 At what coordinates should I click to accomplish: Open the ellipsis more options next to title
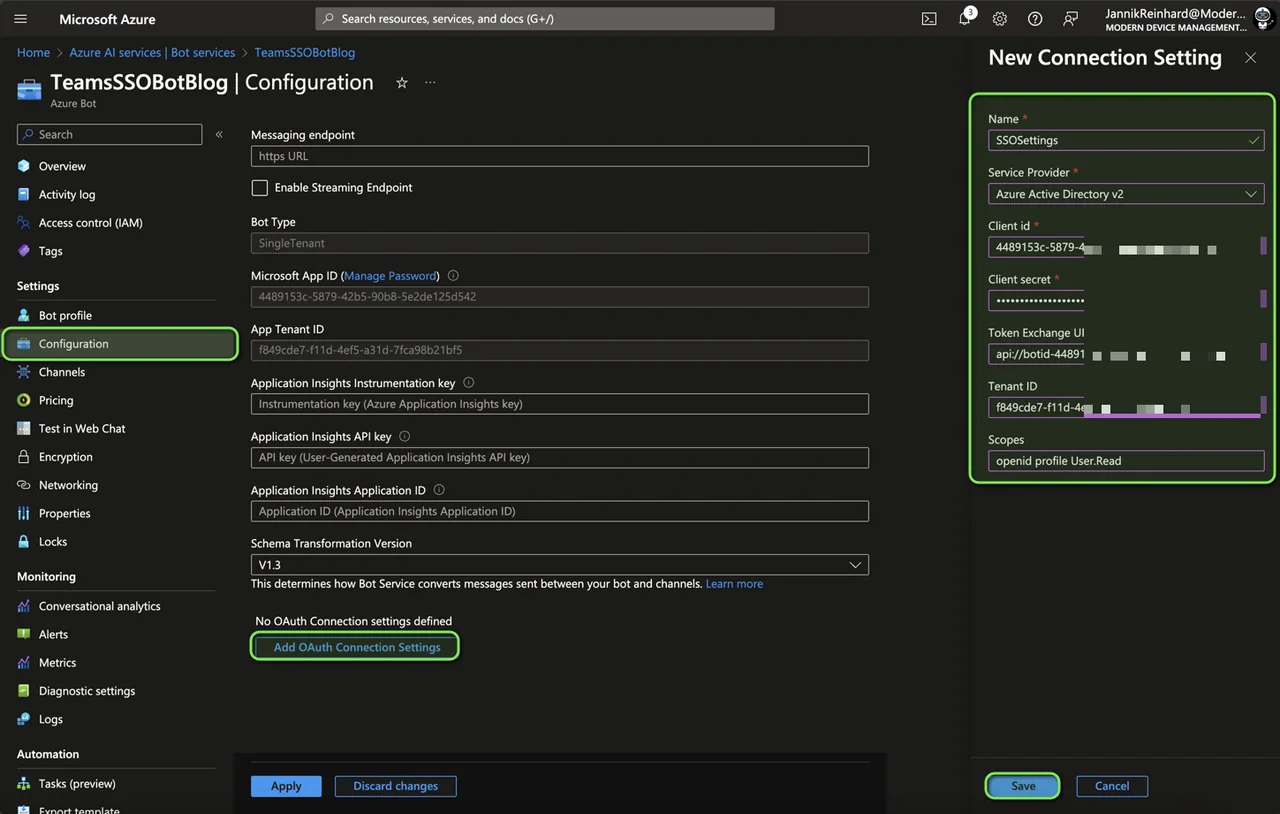point(430,83)
